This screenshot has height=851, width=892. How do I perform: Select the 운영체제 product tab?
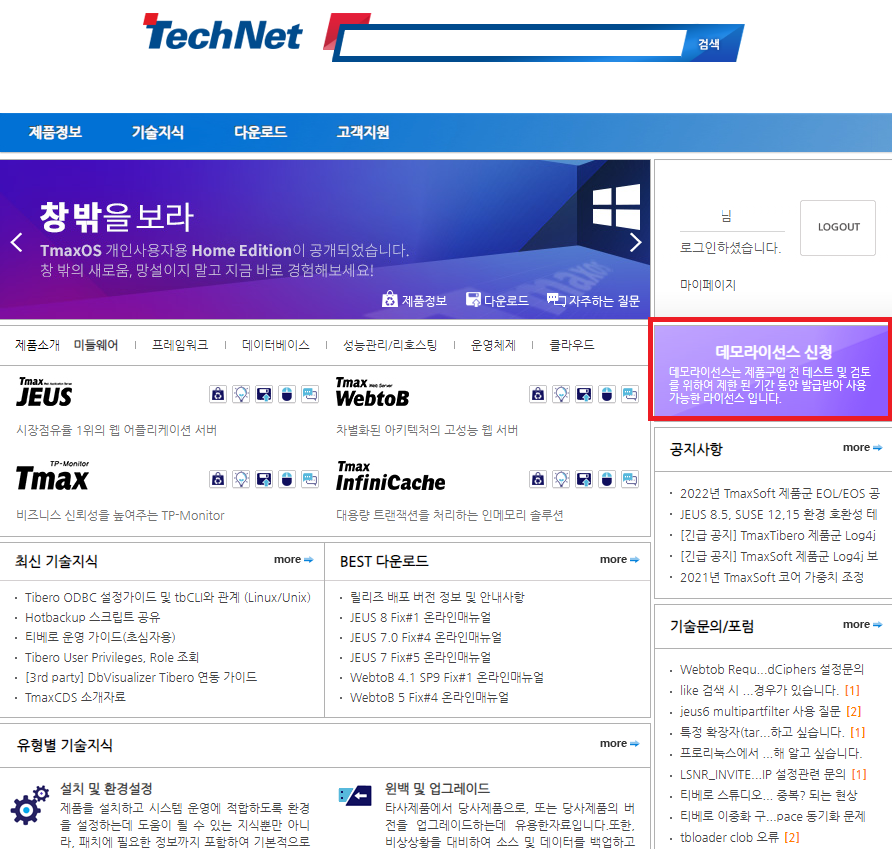[x=493, y=345]
